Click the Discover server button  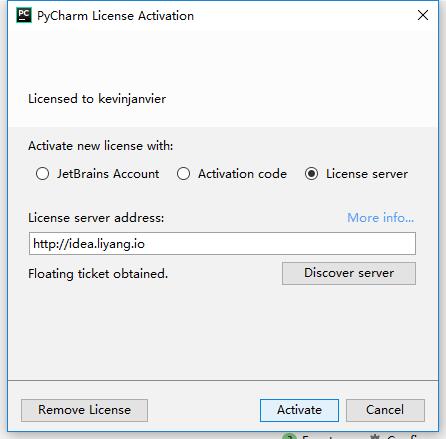tap(349, 273)
